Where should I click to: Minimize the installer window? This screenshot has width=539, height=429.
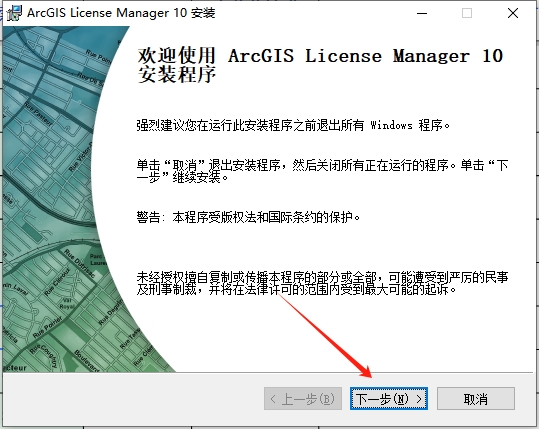tap(422, 13)
